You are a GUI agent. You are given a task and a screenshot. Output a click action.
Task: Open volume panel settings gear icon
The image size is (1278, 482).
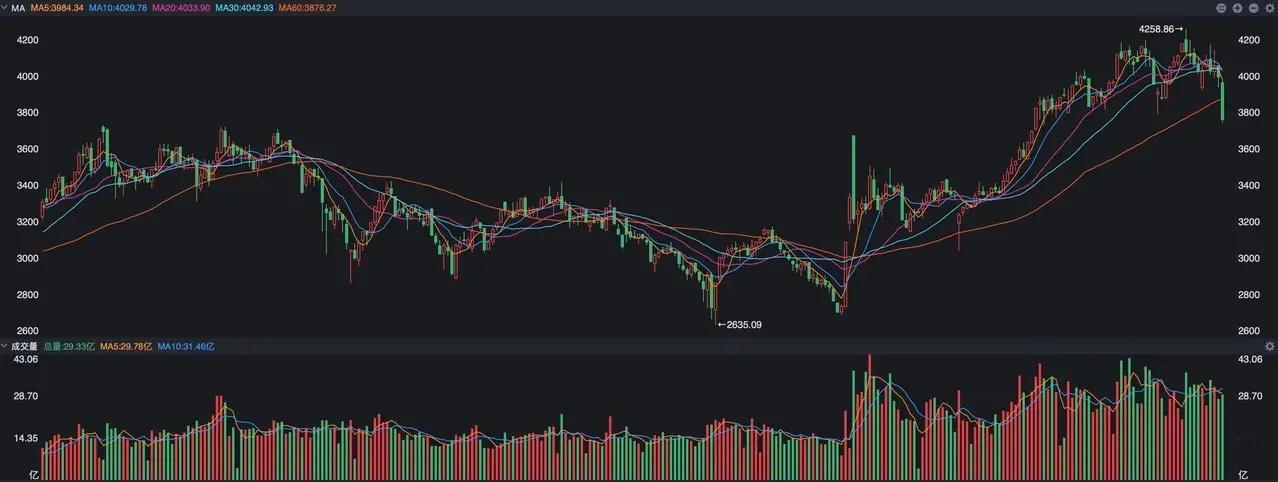(x=1270, y=346)
